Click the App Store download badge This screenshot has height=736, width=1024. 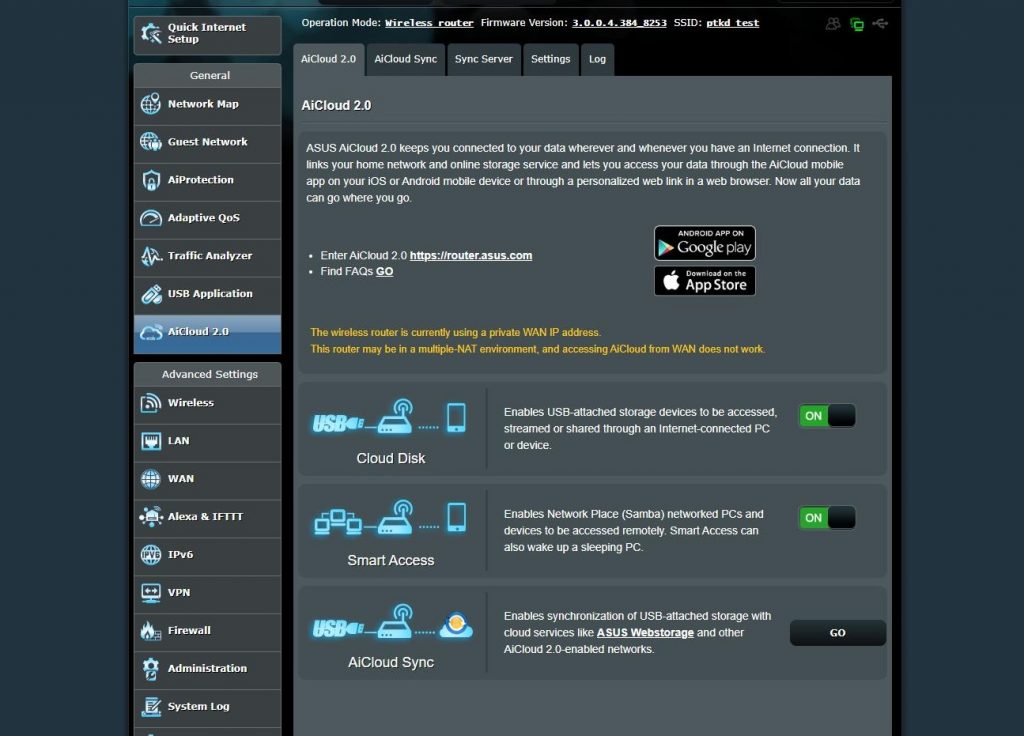point(705,281)
